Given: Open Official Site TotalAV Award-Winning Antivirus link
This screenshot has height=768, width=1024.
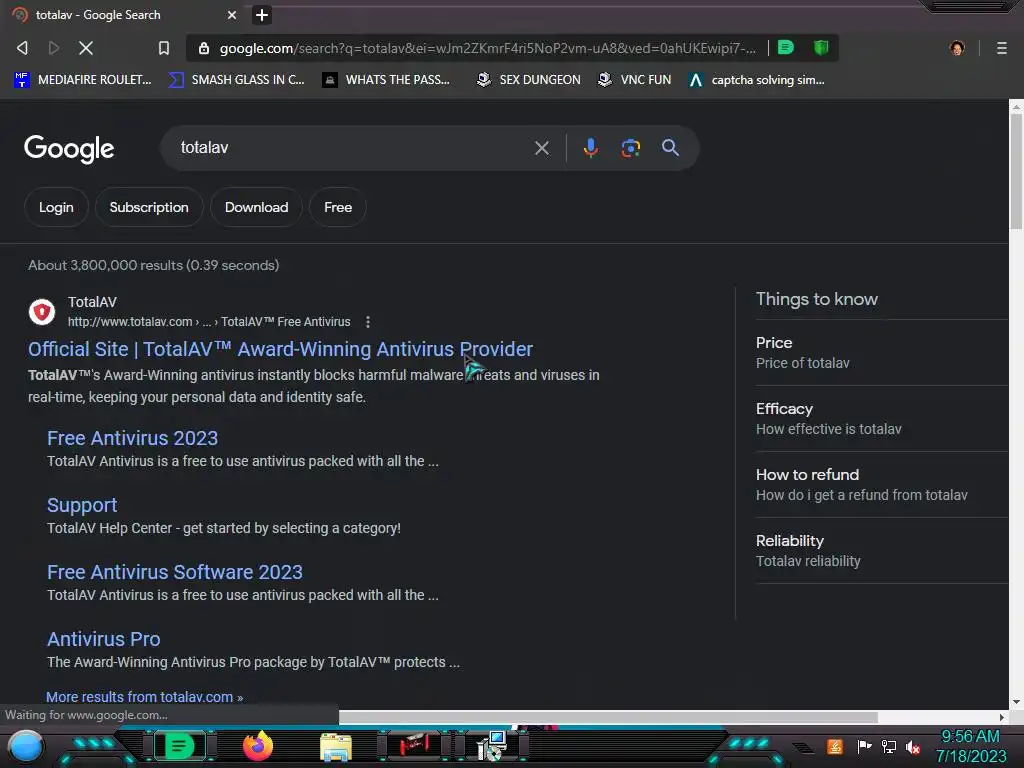Looking at the screenshot, I should [x=280, y=349].
